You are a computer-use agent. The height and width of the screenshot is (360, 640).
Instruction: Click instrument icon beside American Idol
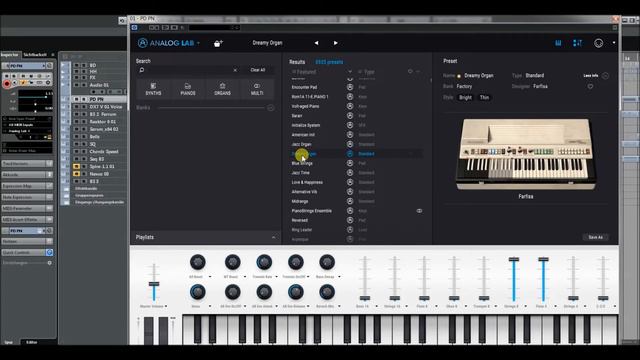350,135
